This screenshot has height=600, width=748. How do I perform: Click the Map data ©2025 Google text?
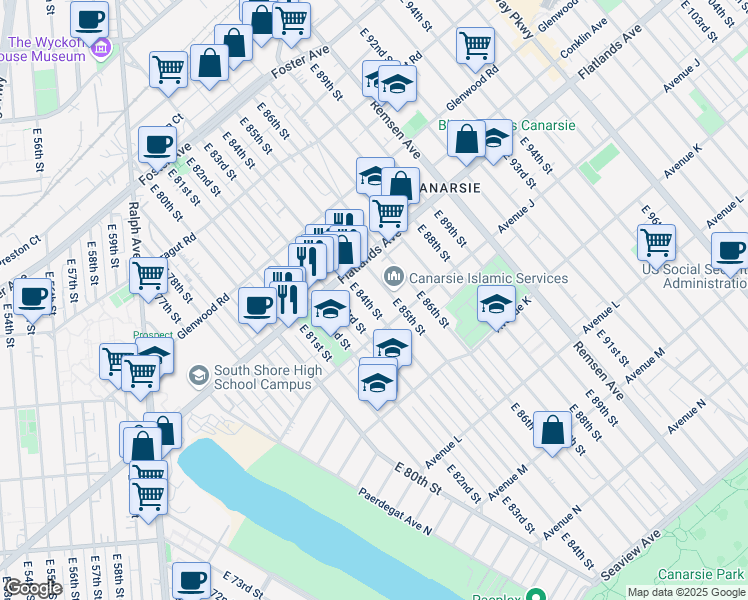pyautogui.click(x=687, y=592)
